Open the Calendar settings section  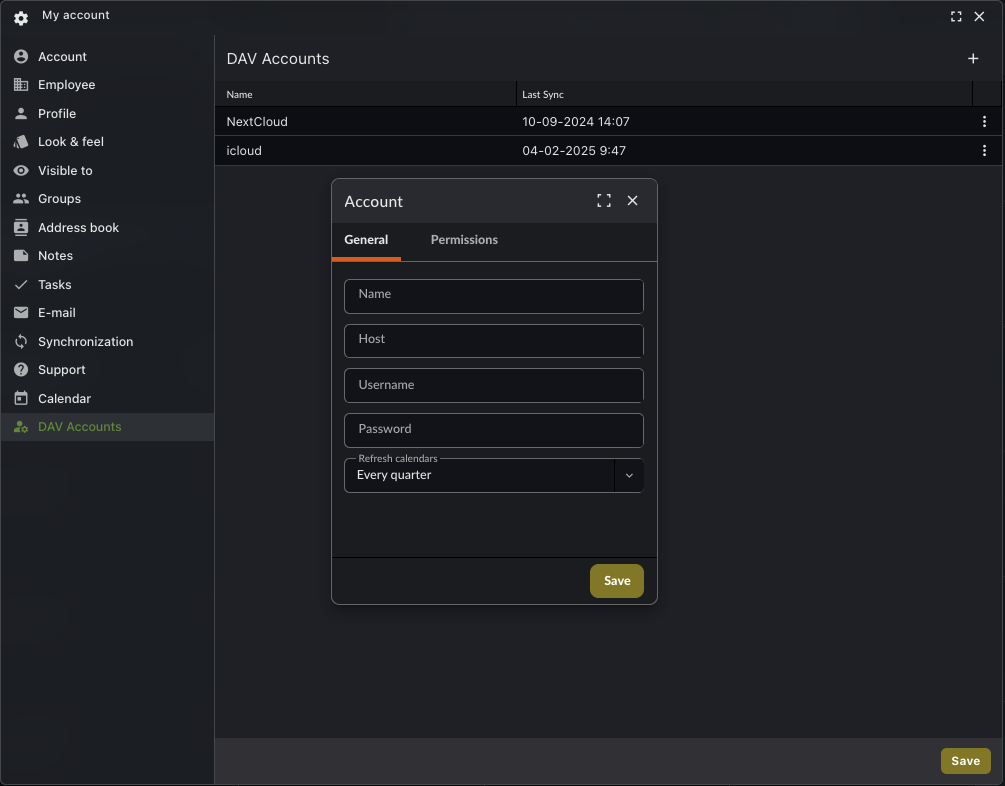107,399
